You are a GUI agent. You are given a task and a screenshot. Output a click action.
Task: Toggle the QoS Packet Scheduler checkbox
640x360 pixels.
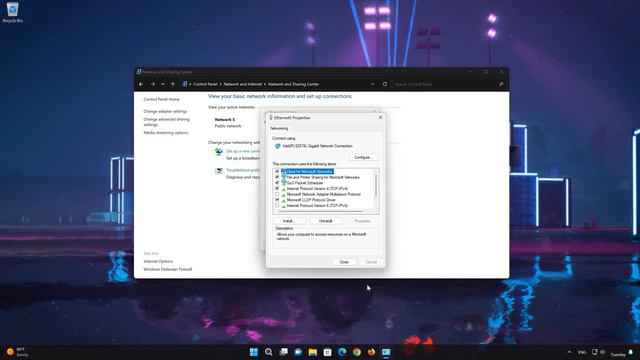277,183
